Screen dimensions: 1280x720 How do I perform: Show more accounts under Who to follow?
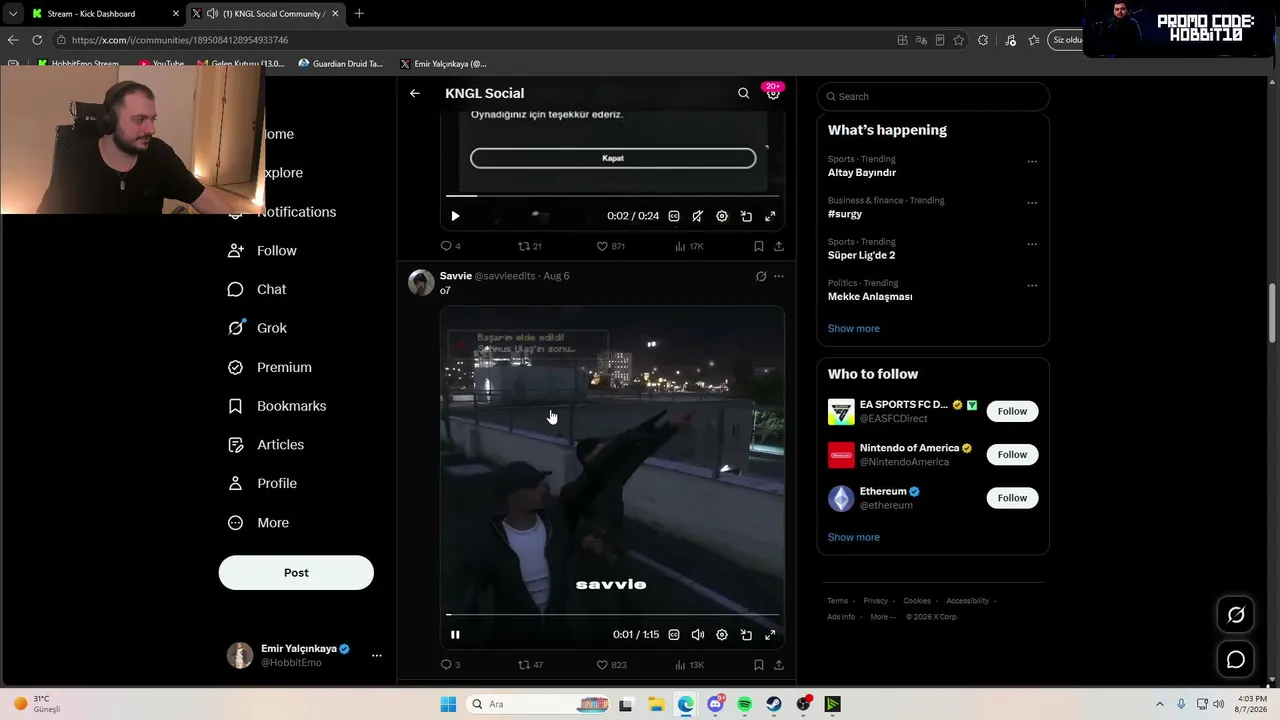tap(854, 538)
